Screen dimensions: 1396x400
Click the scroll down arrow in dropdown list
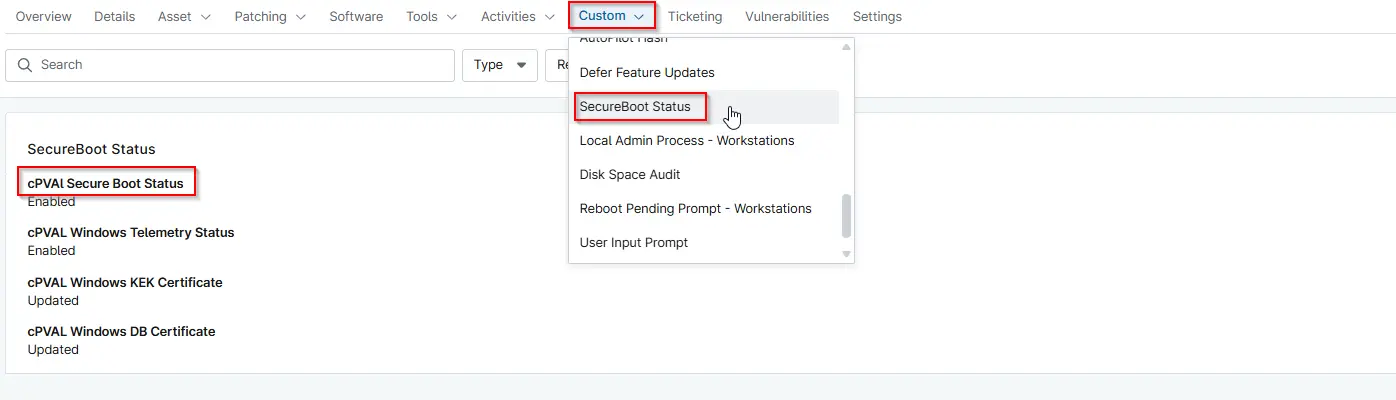click(x=846, y=254)
